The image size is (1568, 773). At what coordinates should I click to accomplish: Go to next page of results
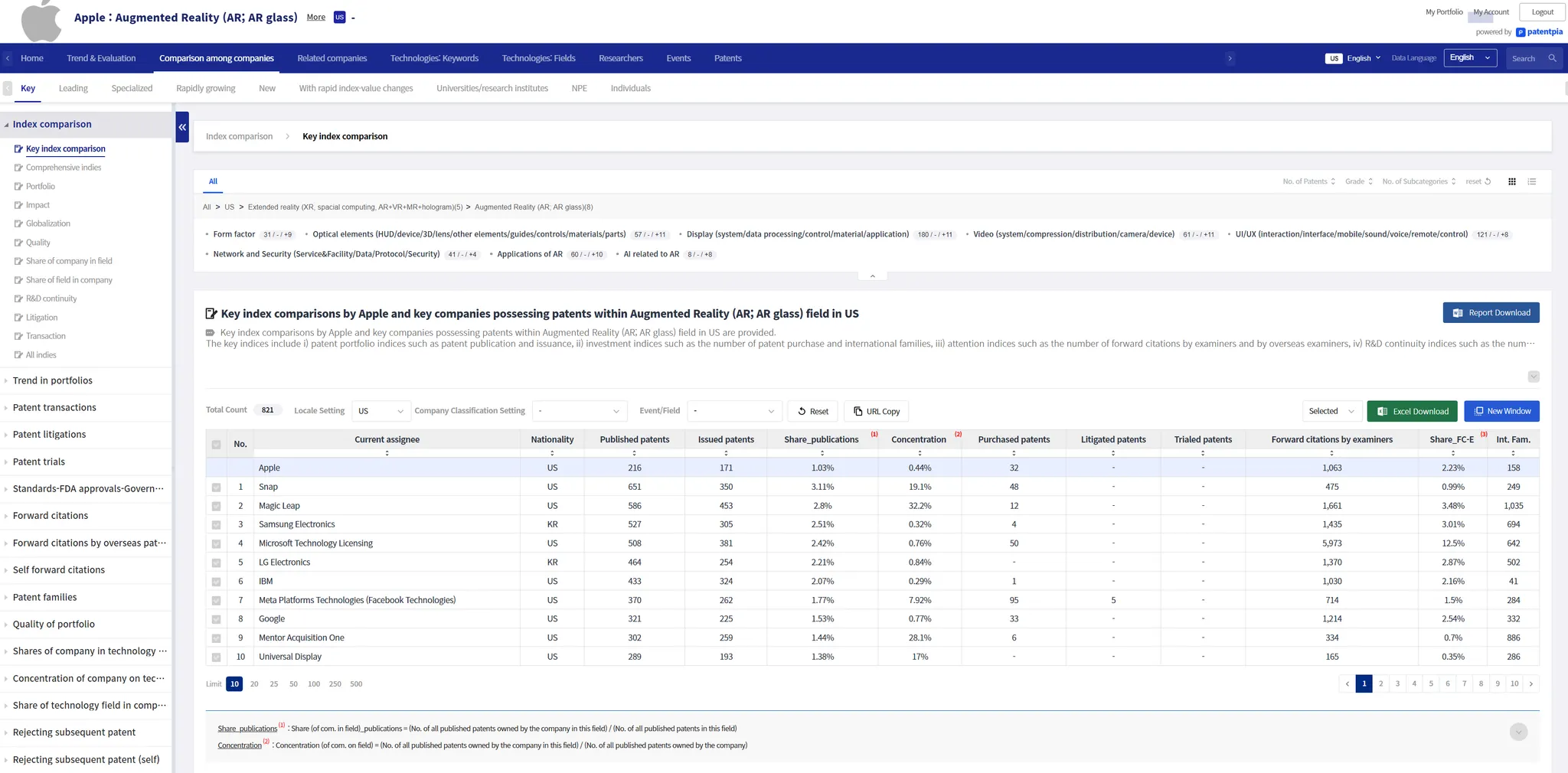pos(1530,683)
